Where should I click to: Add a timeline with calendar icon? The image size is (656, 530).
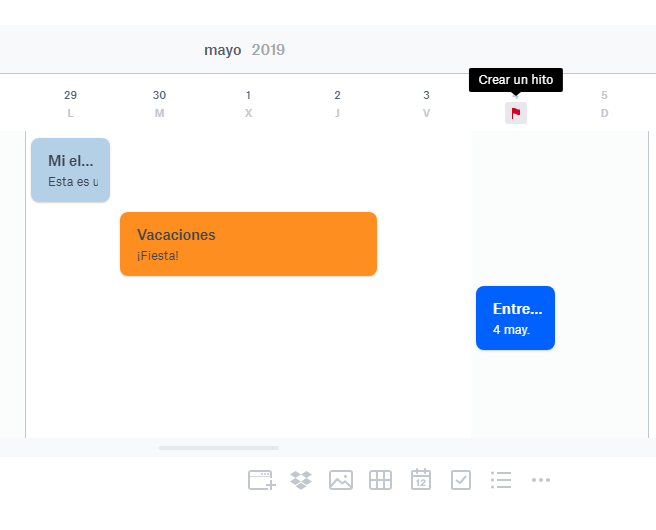[421, 479]
